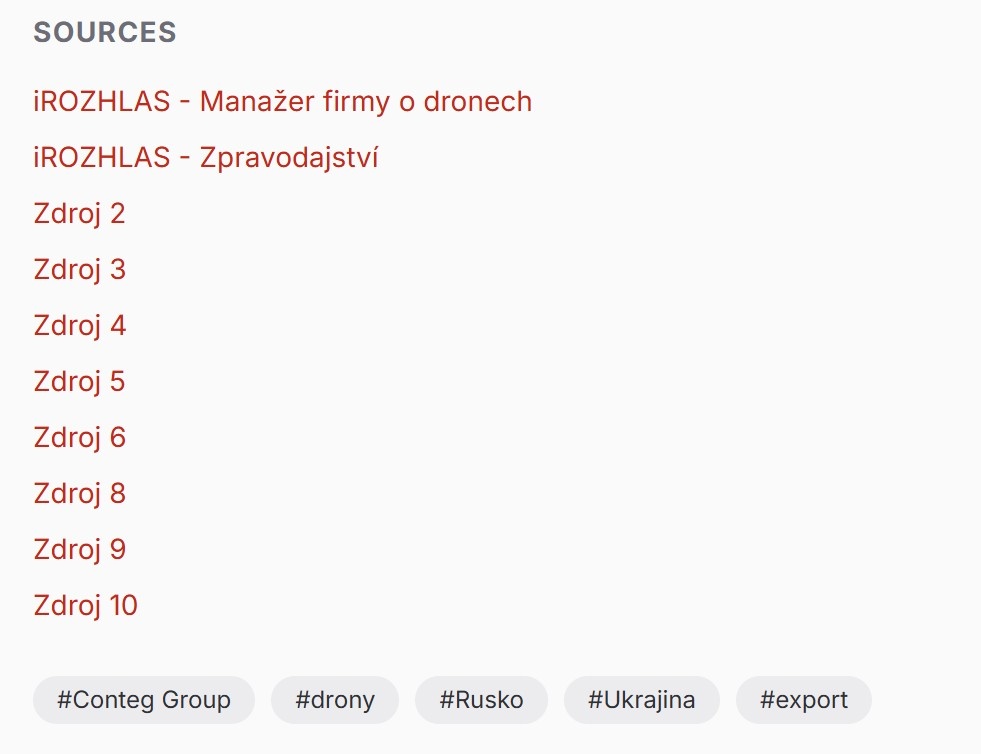Choose the #export tag
Image resolution: width=981 pixels, height=754 pixels.
coord(804,700)
